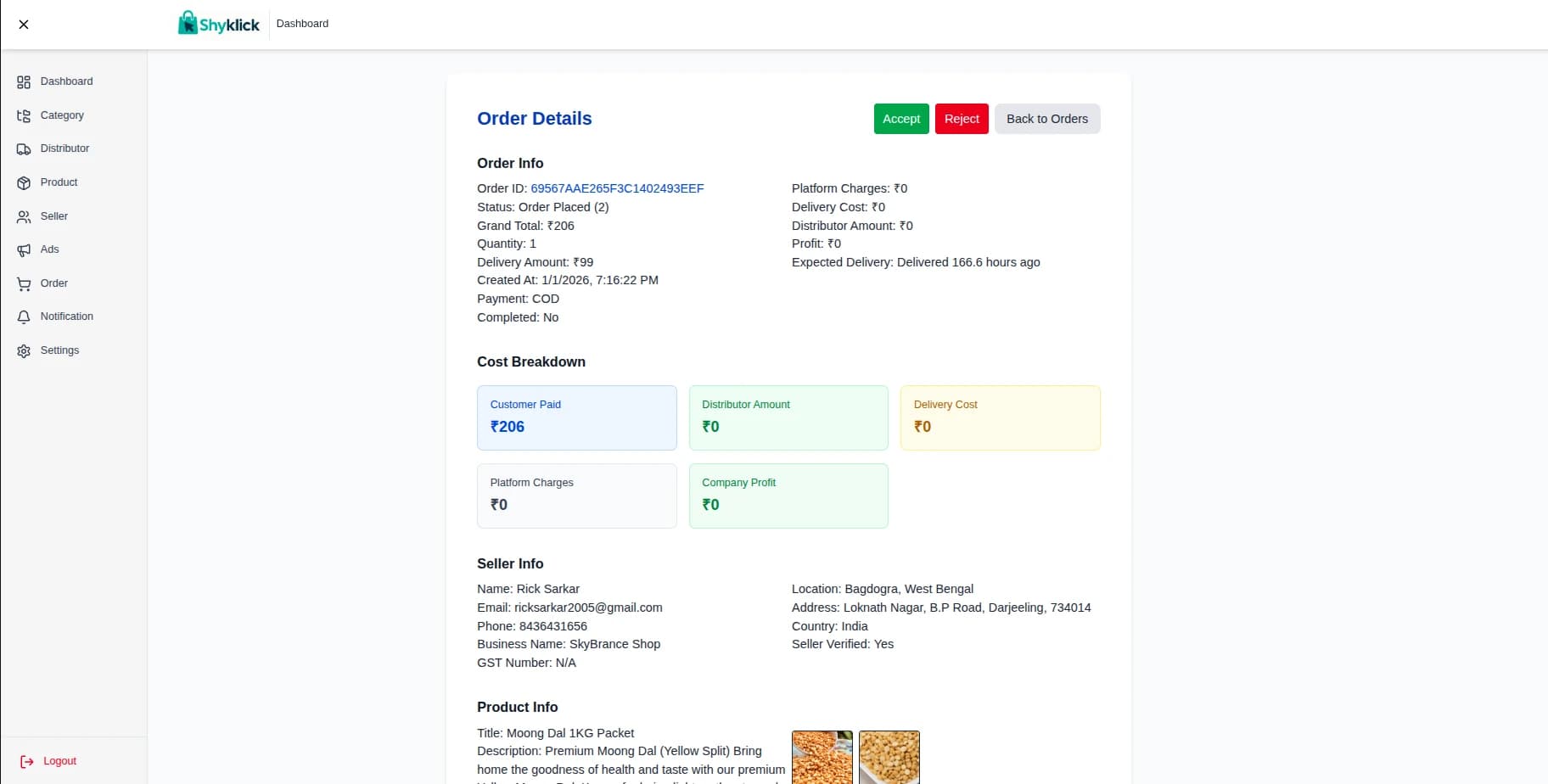Click the Distributor truck icon
Viewport: 1548px width, 784px height.
24,149
